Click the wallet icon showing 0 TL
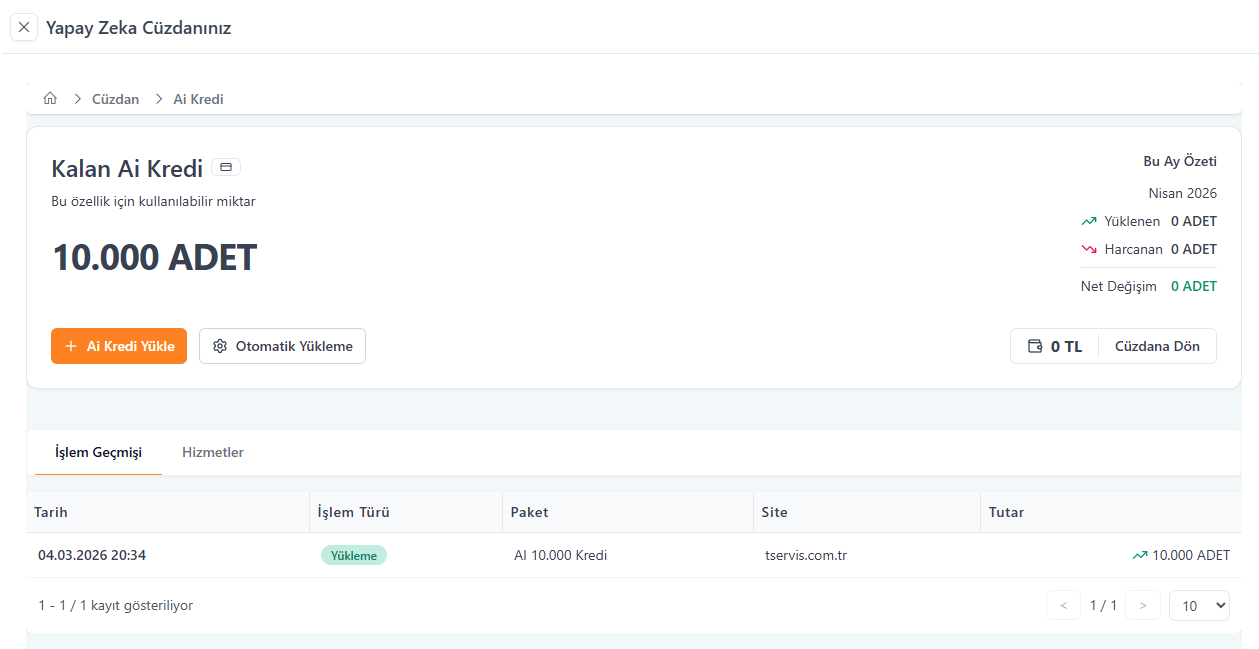Image resolution: width=1259 pixels, height=649 pixels. [x=1035, y=346]
